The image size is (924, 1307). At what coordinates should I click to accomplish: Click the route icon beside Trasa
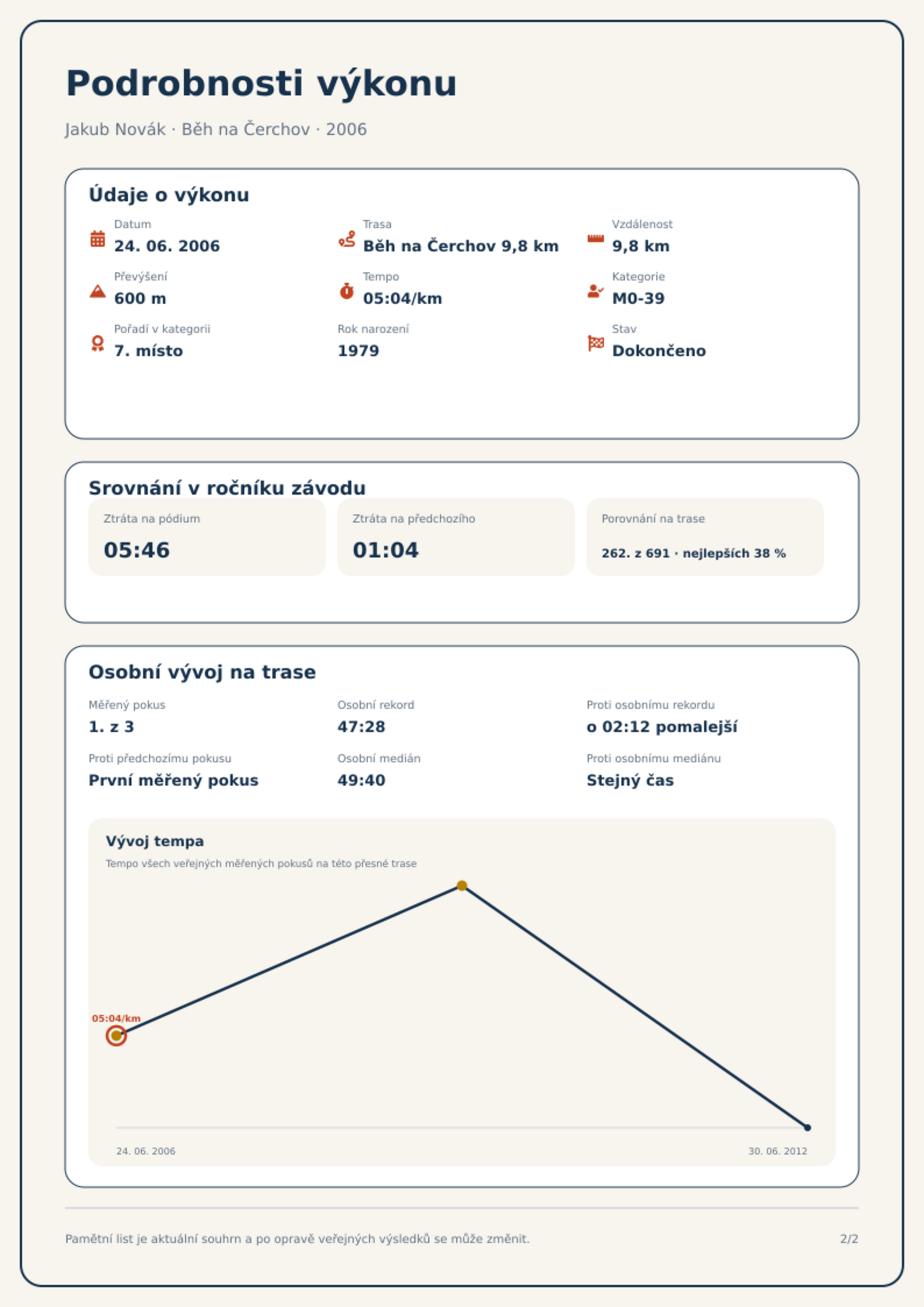tap(347, 239)
